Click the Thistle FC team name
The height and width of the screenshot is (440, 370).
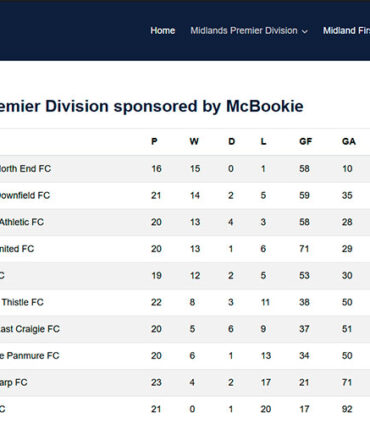coord(22,302)
